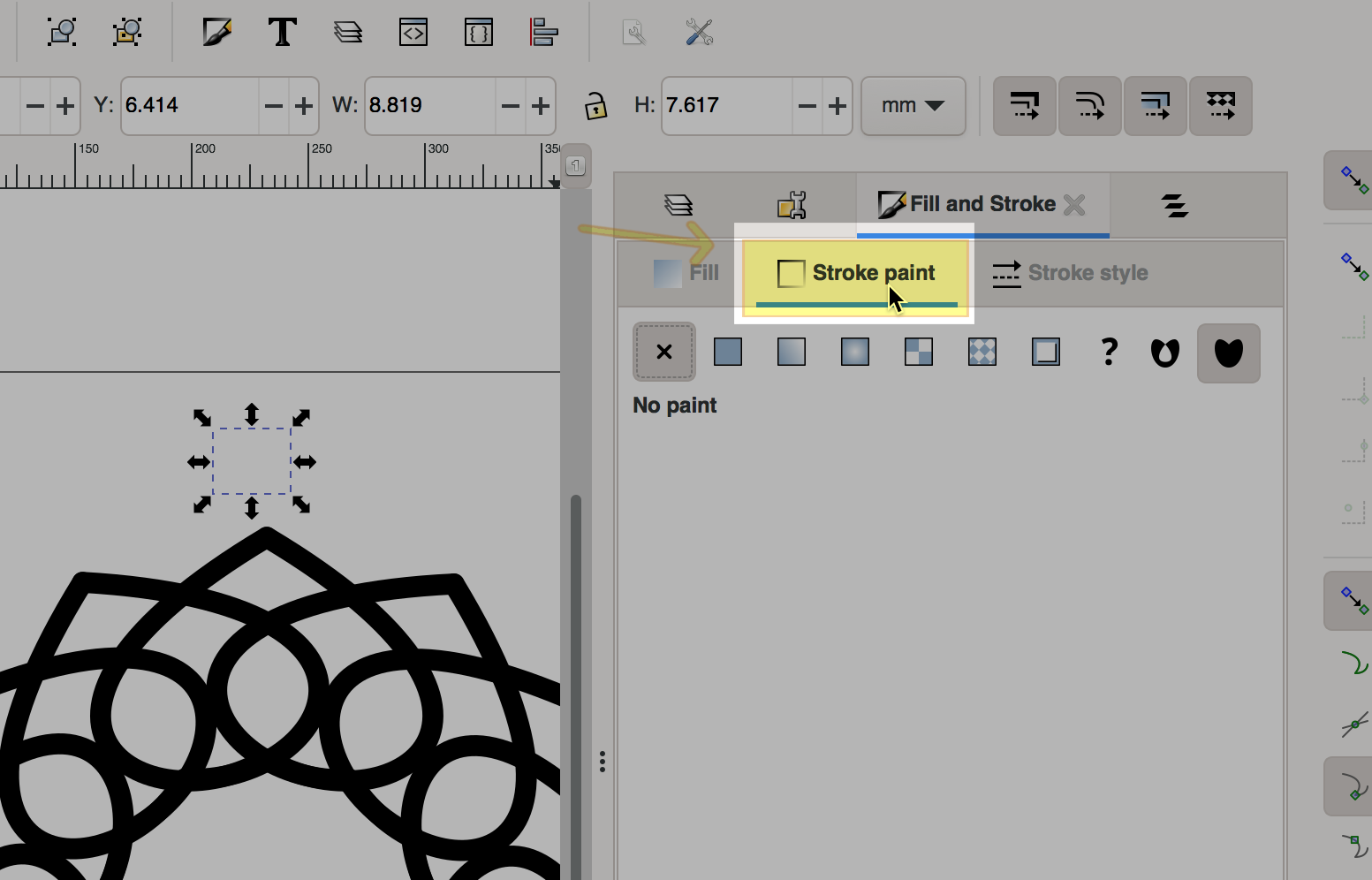The height and width of the screenshot is (880, 1372).
Task: Select the flat color paint icon
Action: click(727, 353)
